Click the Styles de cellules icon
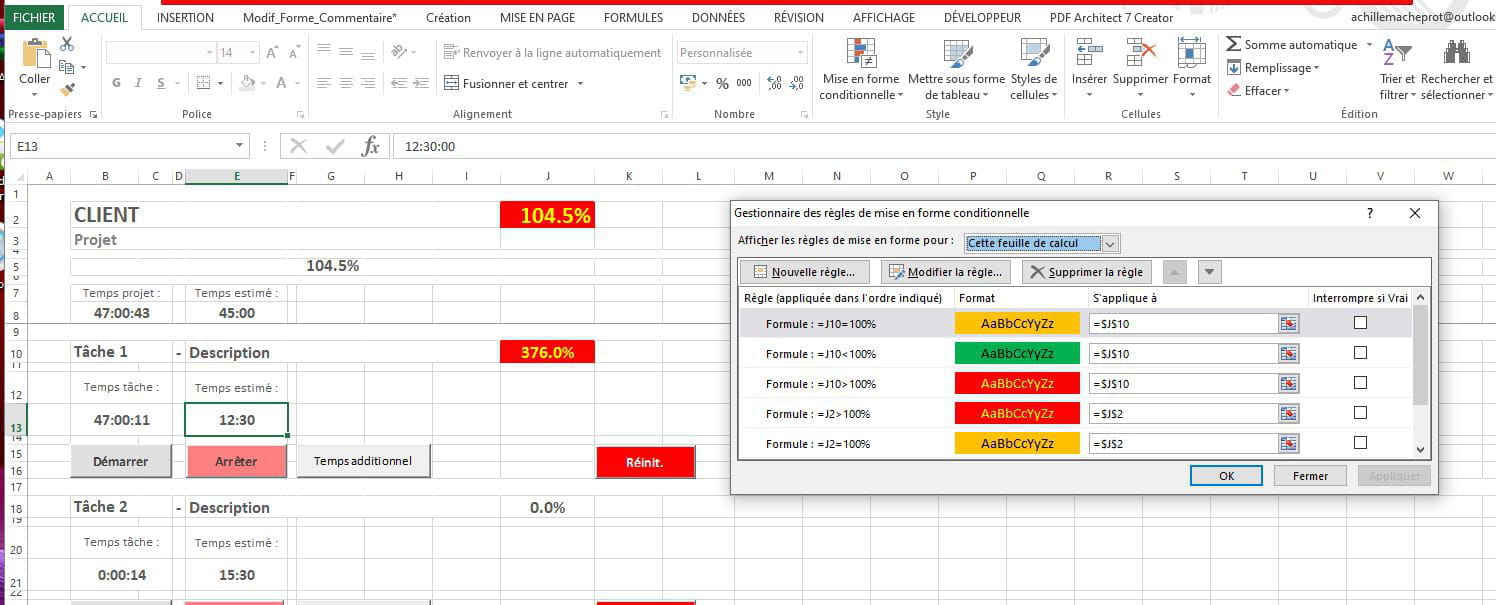This screenshot has width=1496, height=605. pos(1033,53)
